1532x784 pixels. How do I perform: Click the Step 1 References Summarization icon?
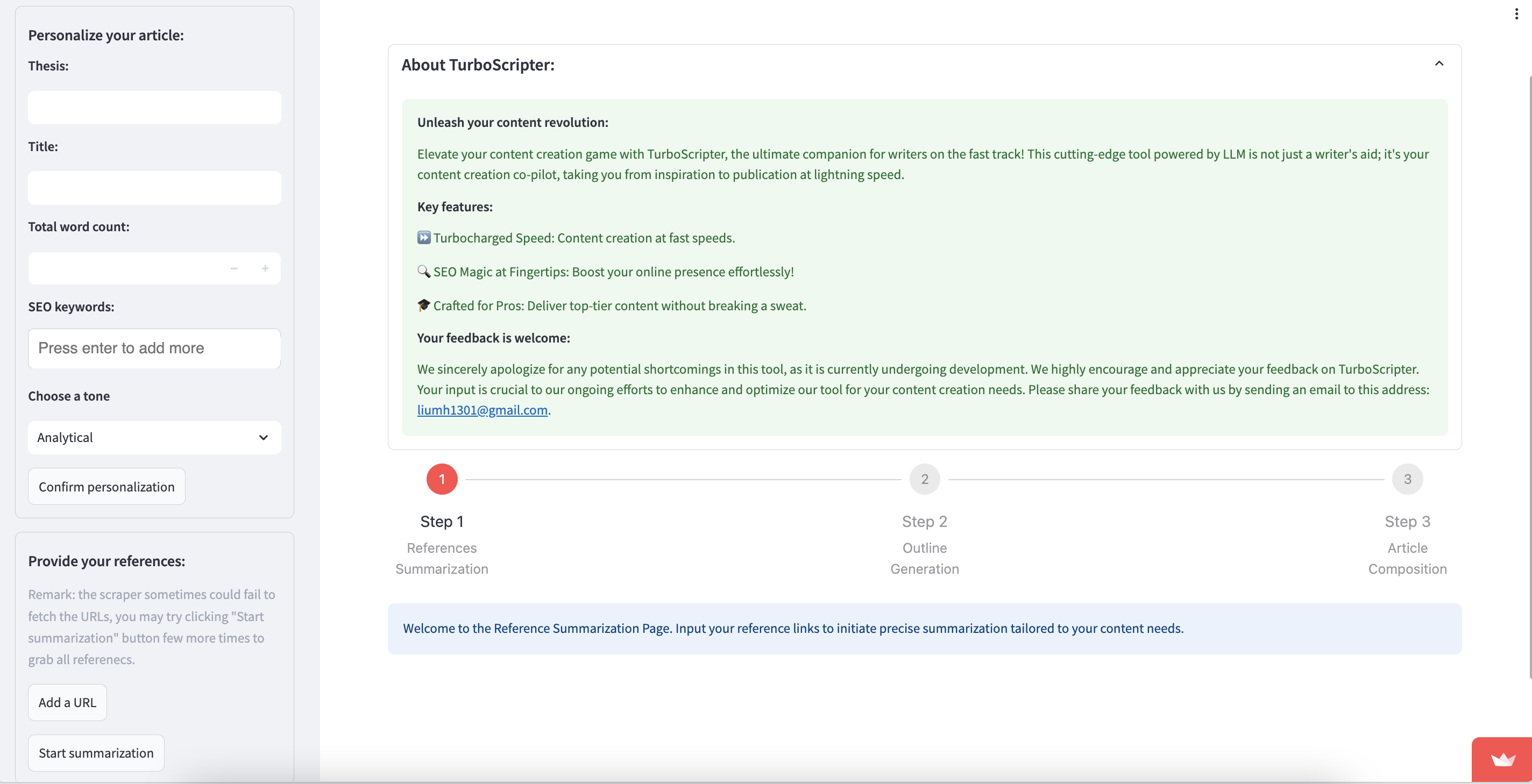[441, 478]
